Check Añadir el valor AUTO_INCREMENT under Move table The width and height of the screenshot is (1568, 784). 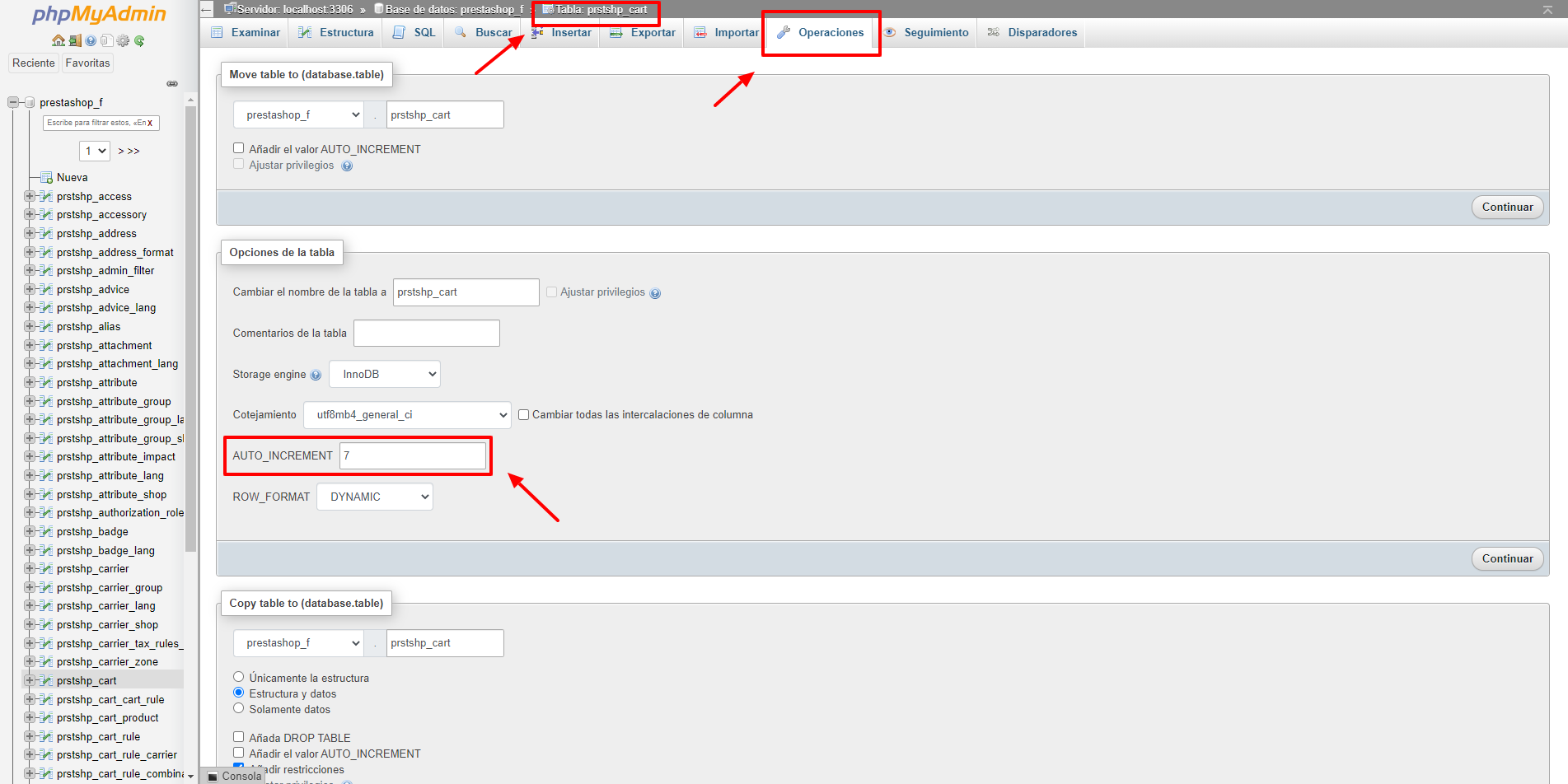coord(238,148)
